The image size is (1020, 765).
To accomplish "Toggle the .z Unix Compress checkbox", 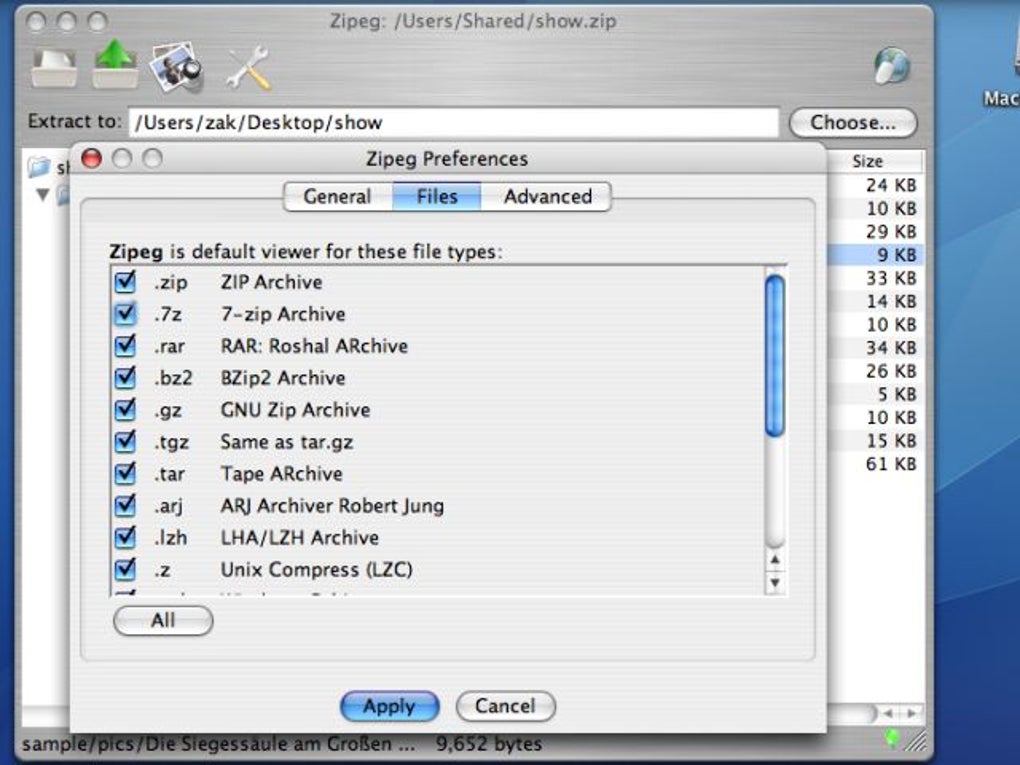I will [125, 569].
